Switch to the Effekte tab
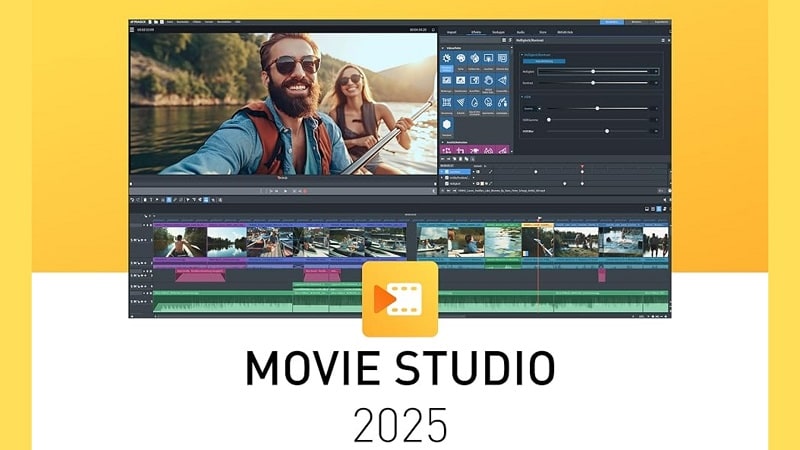 [x=476, y=32]
